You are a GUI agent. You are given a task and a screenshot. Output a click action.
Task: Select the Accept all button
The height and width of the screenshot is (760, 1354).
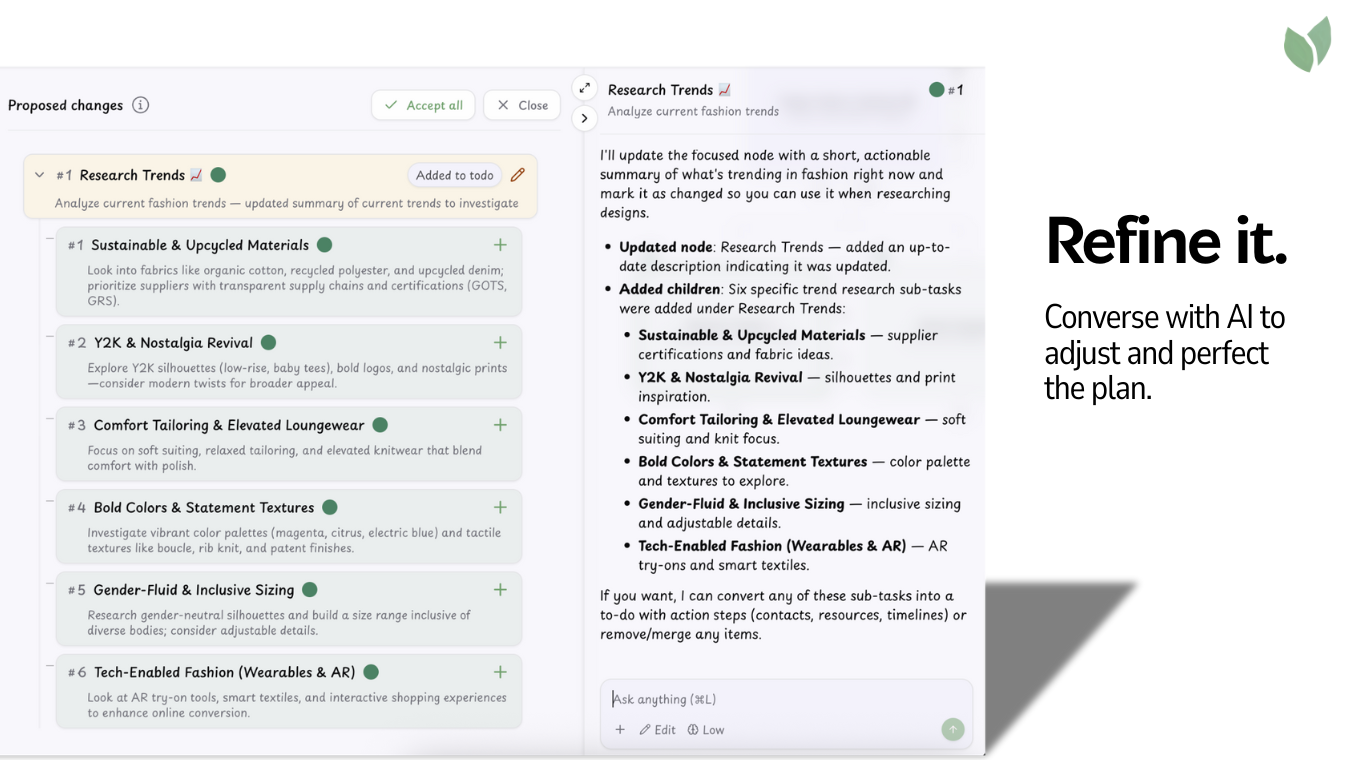[x=423, y=104]
